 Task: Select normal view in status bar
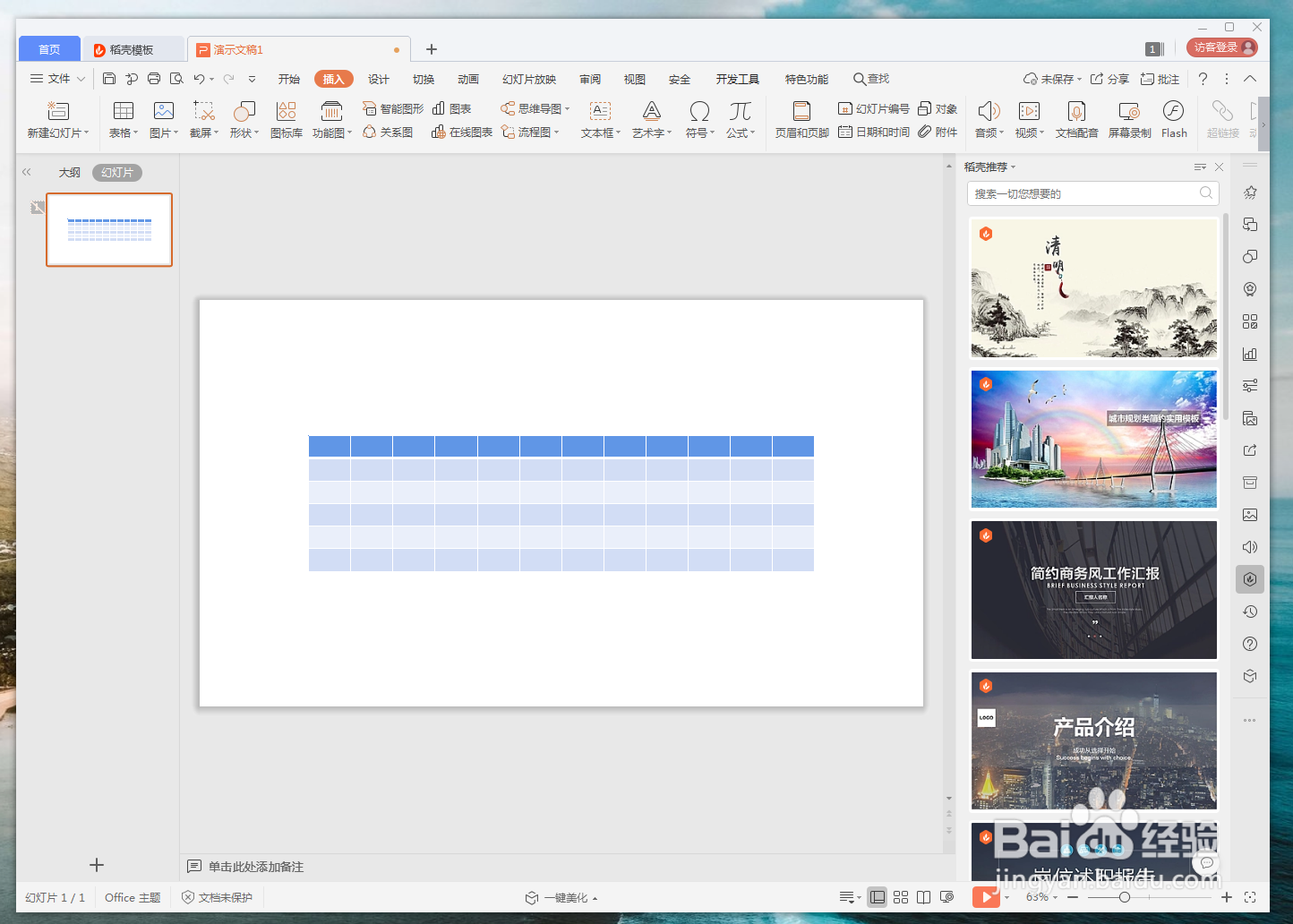pyautogui.click(x=878, y=896)
